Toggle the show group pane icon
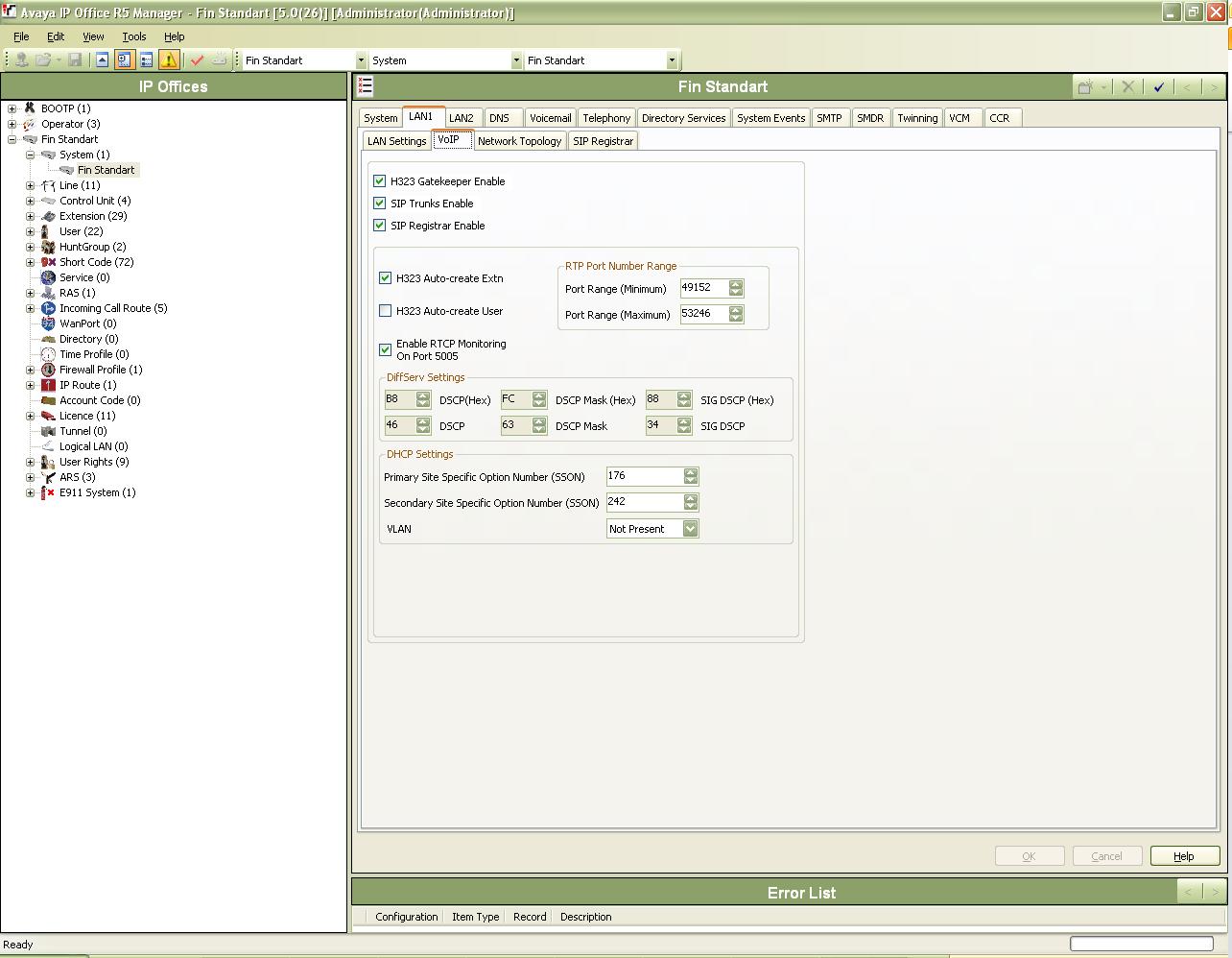Viewport: 1232px width, 958px height. 146,60
